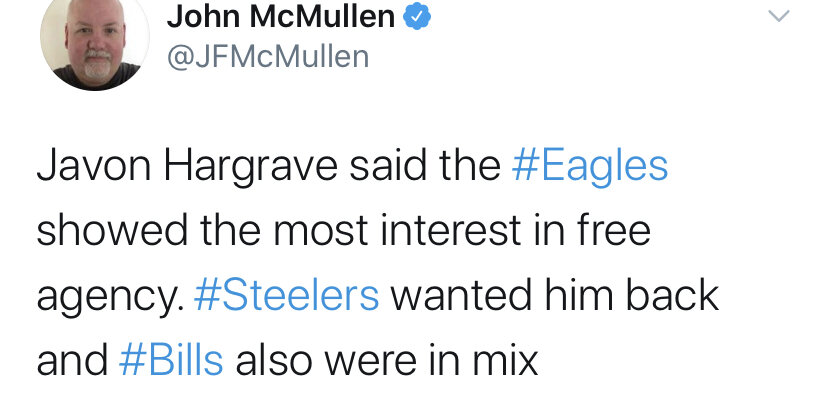This screenshot has width=828, height=398.
Task: Tap the words "said the" before #Eagles
Action: pyautogui.click(x=425, y=166)
